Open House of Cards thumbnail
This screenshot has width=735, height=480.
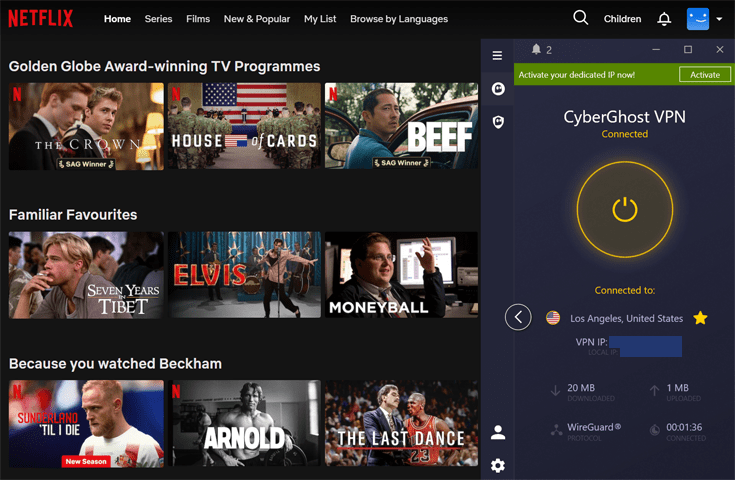pyautogui.click(x=244, y=126)
